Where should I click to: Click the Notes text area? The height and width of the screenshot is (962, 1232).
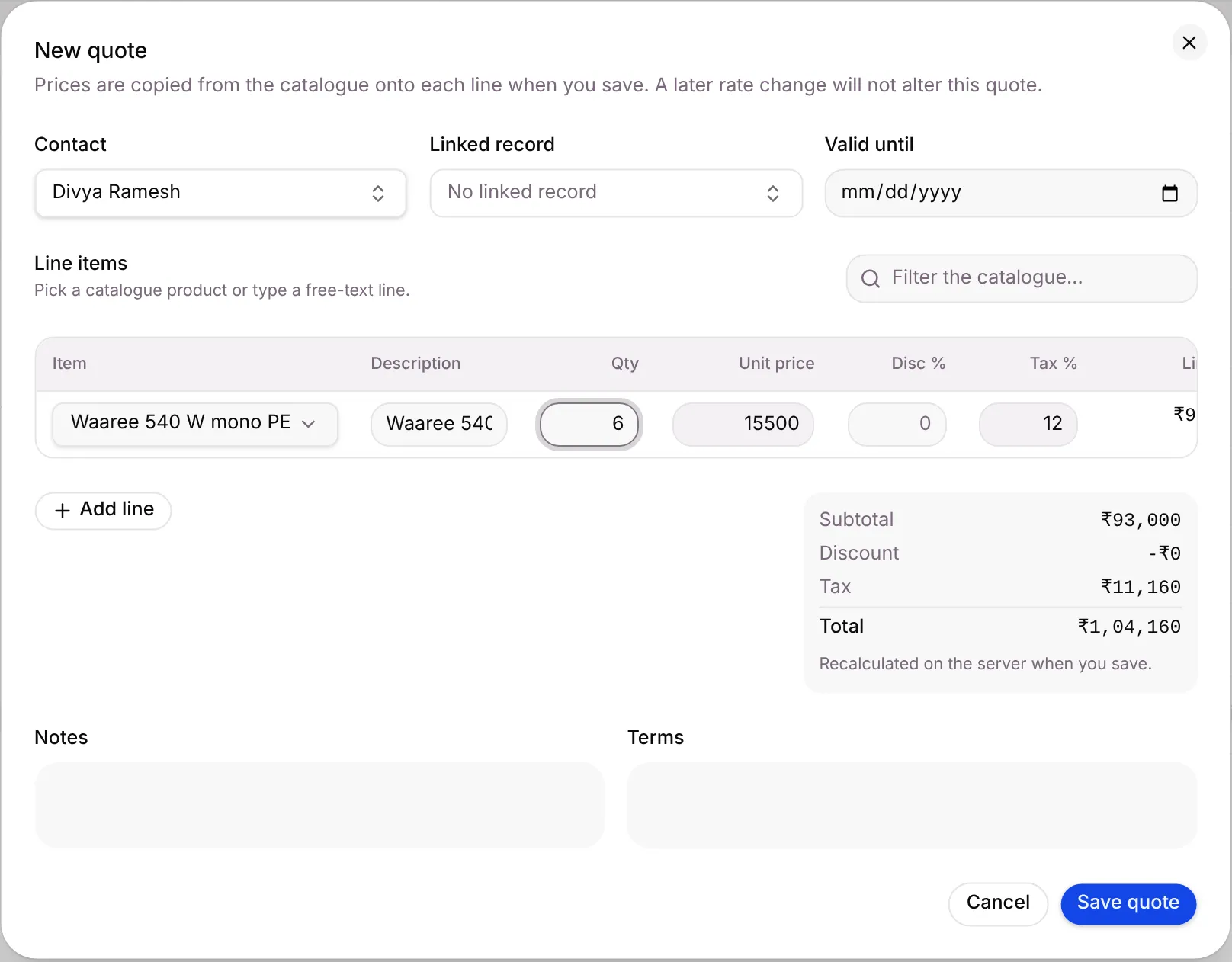pyautogui.click(x=319, y=805)
